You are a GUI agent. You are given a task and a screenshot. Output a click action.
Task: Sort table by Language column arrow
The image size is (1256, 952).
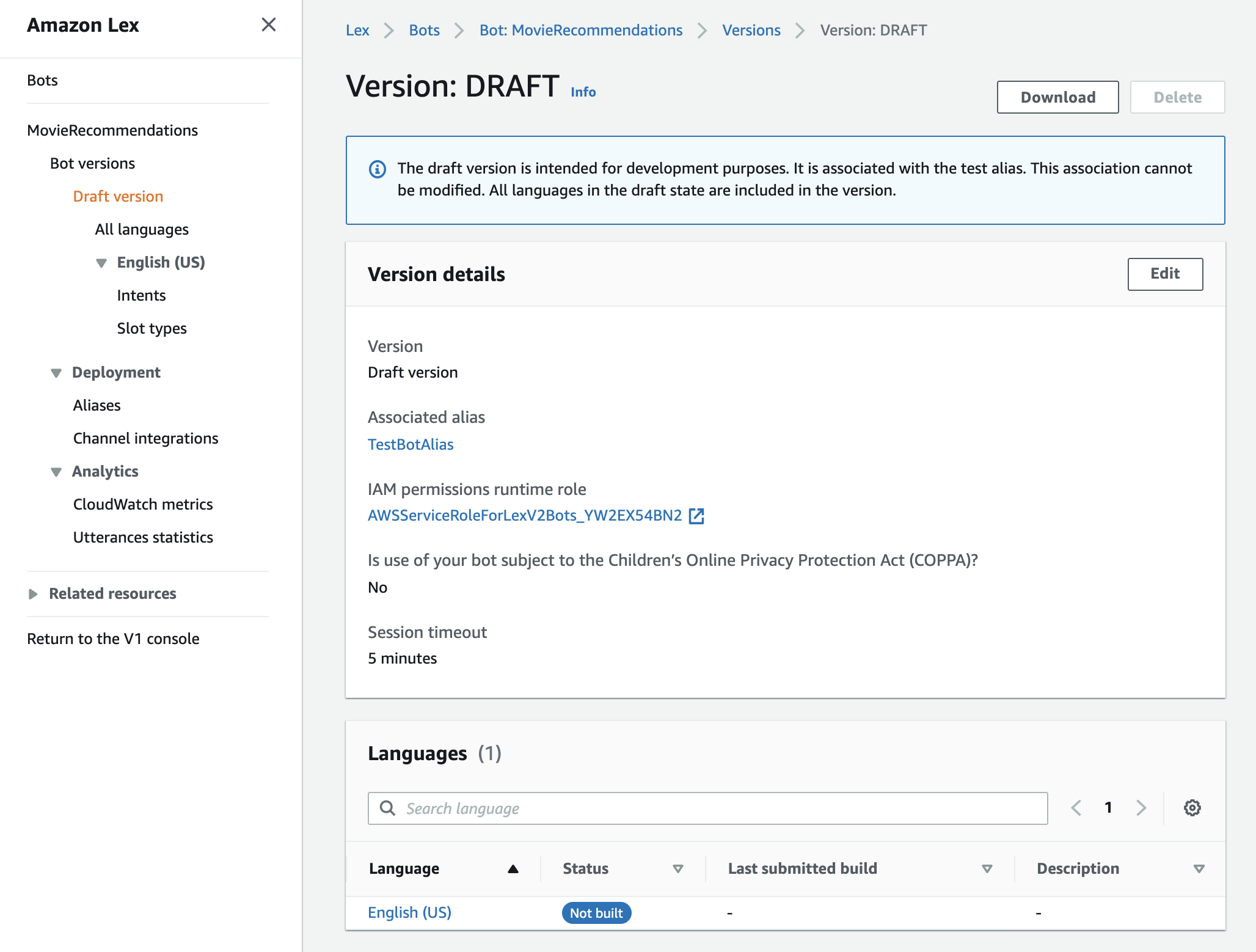tap(513, 869)
